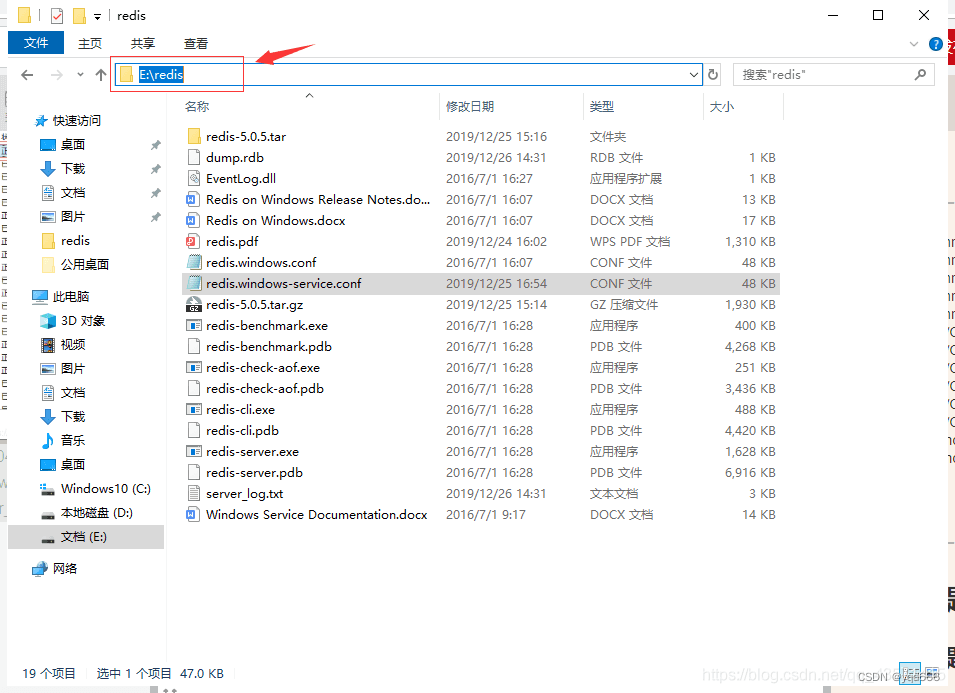
Task: Sort by the 类型 column header
Action: click(602, 107)
